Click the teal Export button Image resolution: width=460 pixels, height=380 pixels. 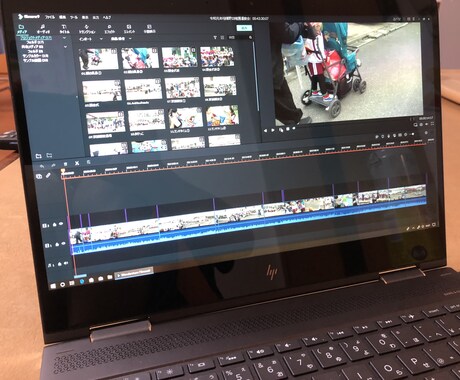[x=244, y=28]
